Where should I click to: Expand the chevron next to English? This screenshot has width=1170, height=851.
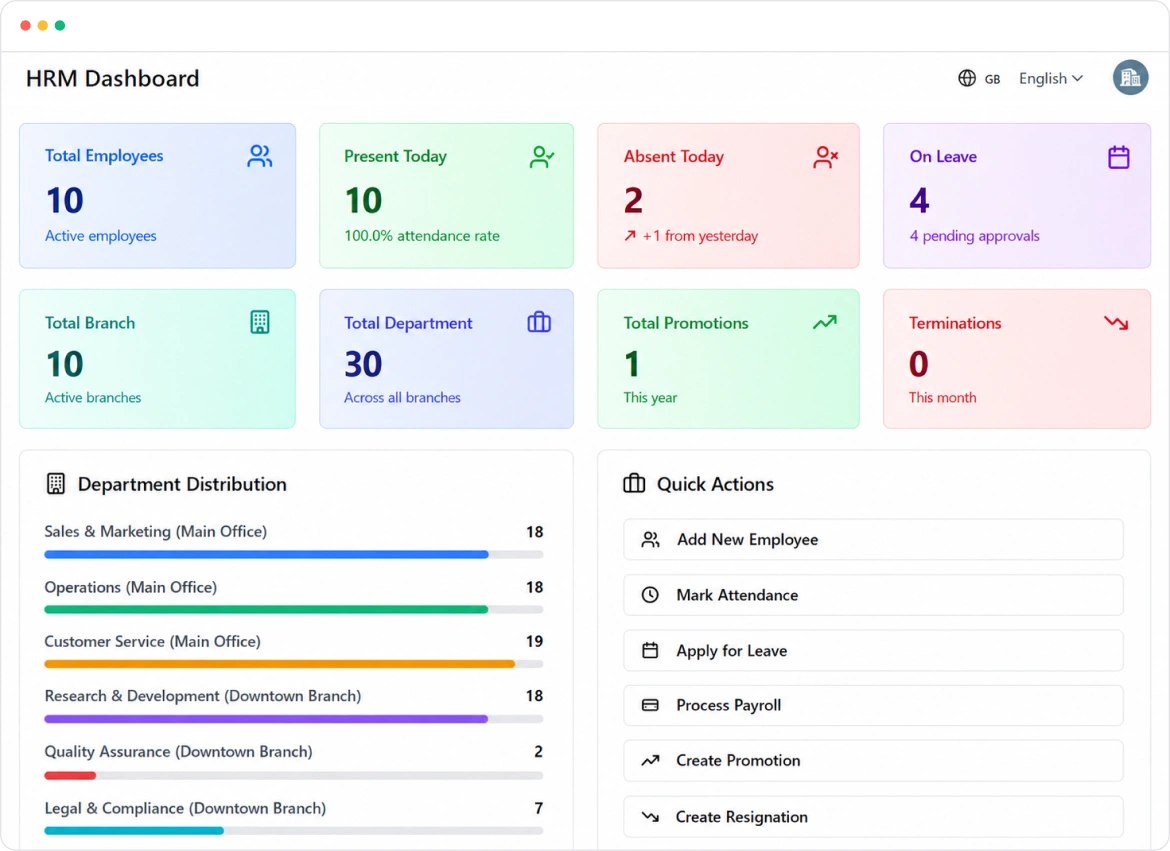tap(1077, 78)
